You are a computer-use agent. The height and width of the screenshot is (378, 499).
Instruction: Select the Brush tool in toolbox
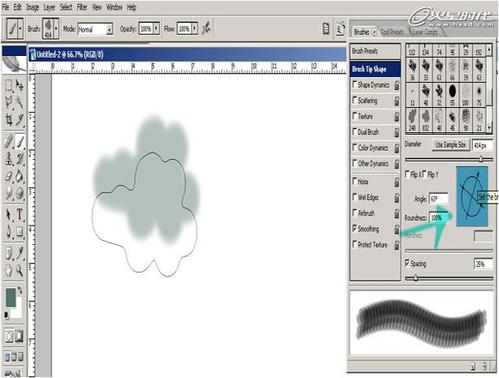(20, 141)
